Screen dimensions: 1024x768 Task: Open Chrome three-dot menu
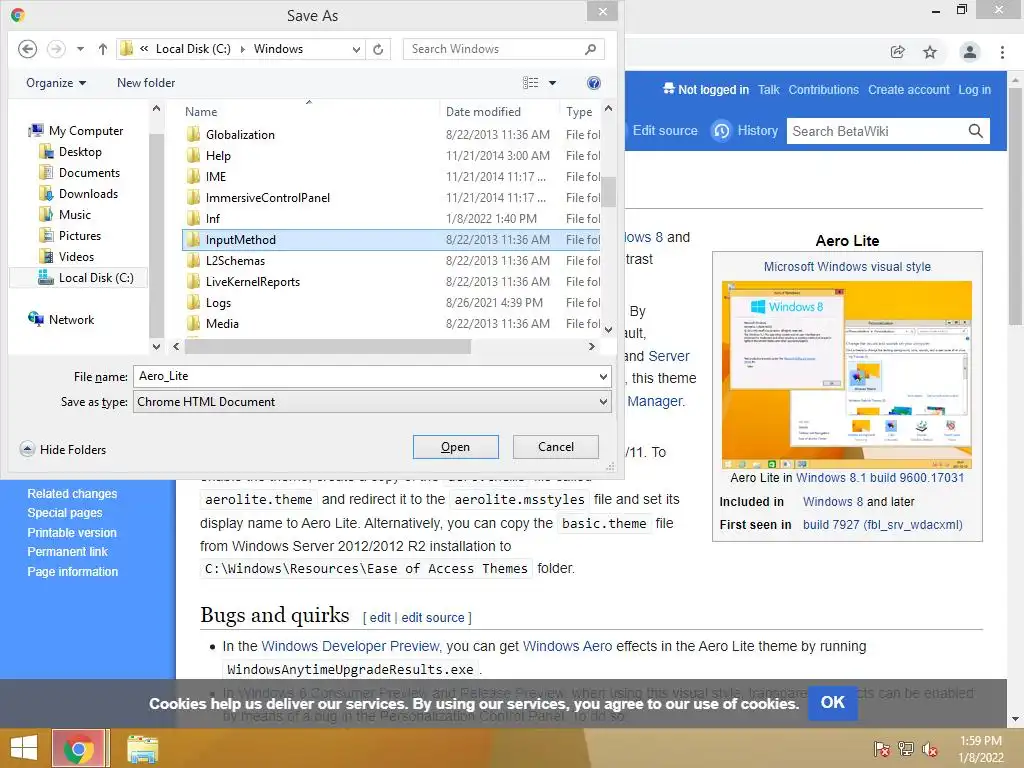(x=1002, y=52)
